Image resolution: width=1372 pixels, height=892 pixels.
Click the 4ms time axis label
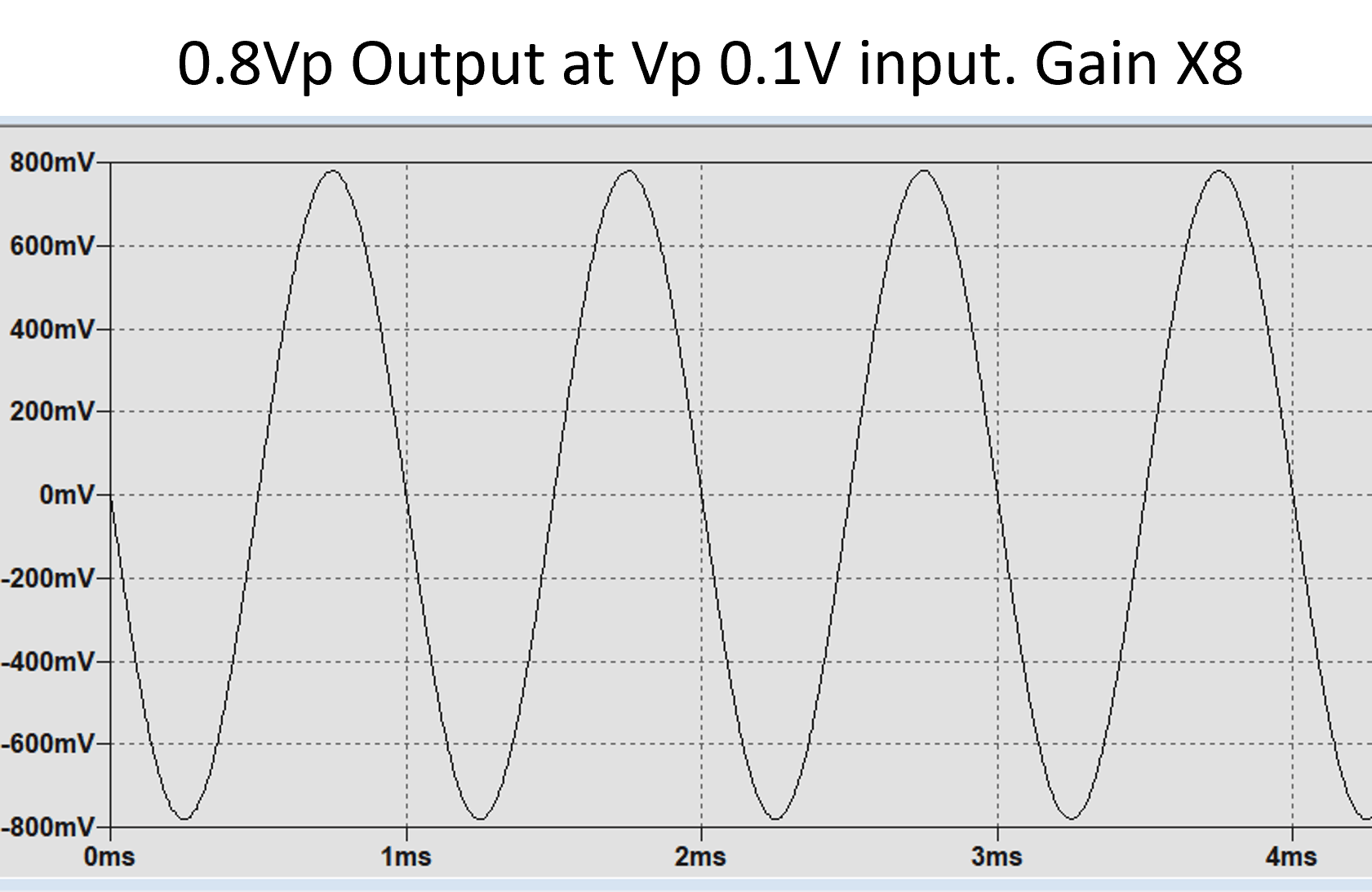[1291, 856]
